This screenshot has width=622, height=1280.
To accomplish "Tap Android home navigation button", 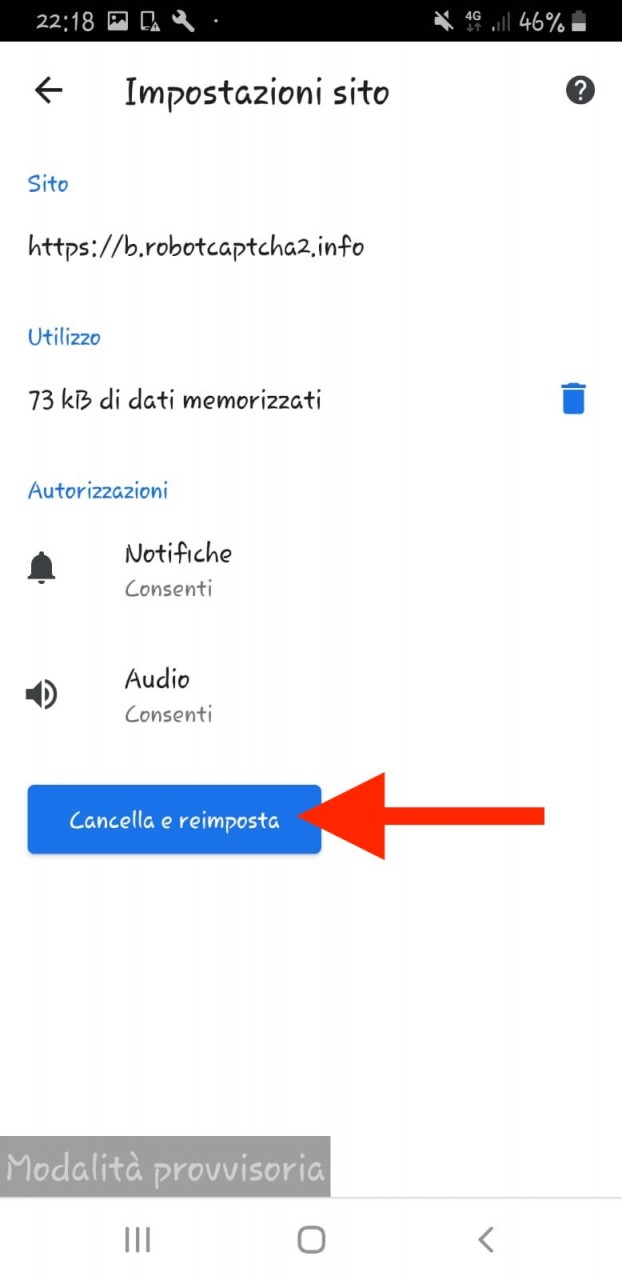I will coord(311,1240).
